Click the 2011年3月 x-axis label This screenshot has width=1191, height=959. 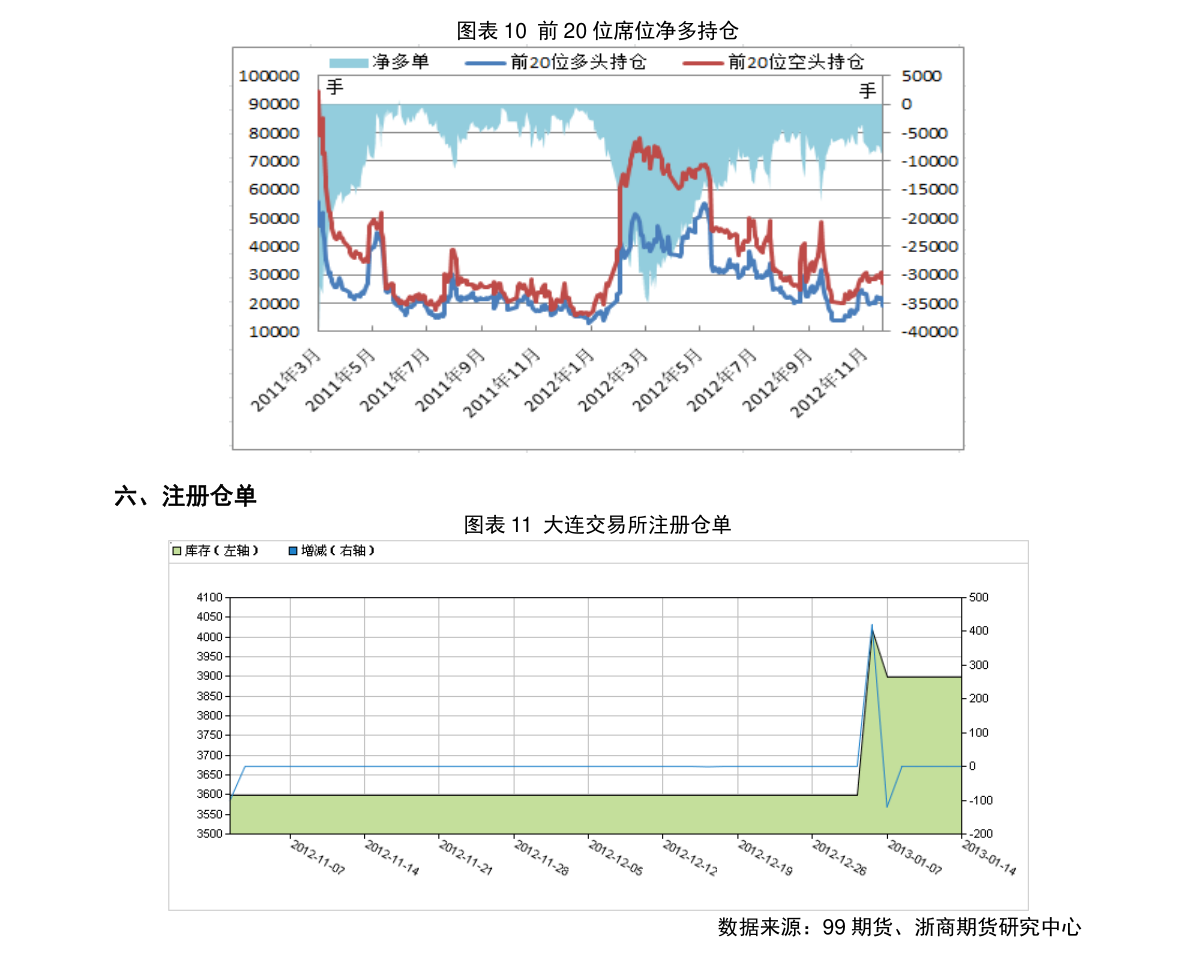(287, 378)
